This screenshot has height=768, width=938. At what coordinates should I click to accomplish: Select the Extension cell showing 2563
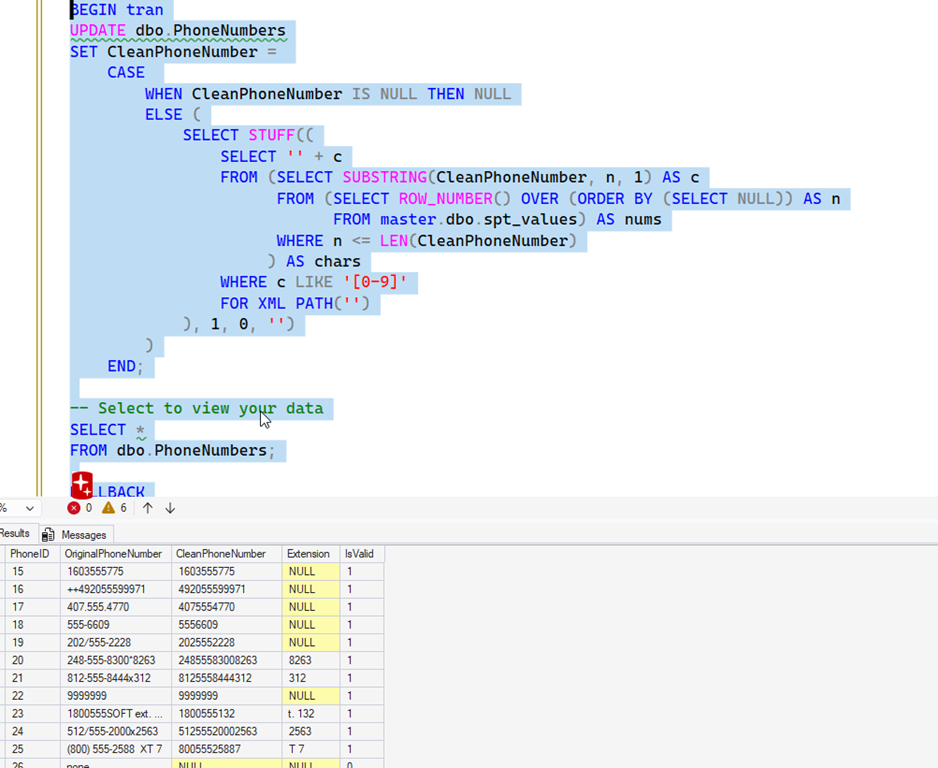coord(300,732)
